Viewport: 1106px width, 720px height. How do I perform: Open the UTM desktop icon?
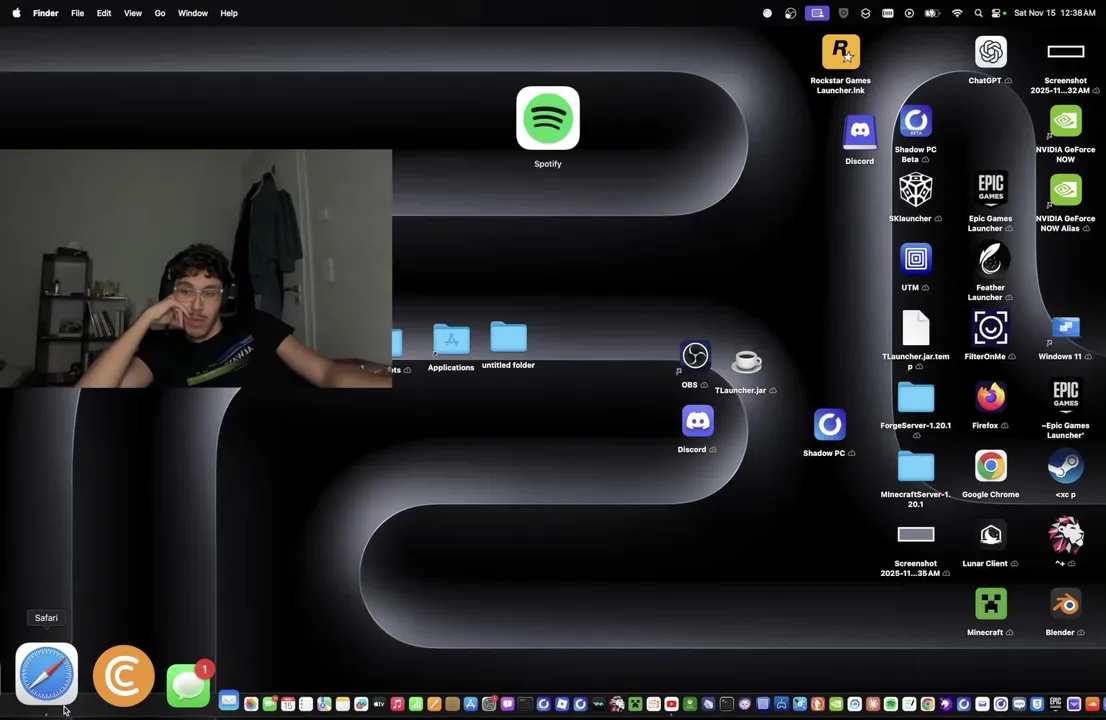[916, 259]
